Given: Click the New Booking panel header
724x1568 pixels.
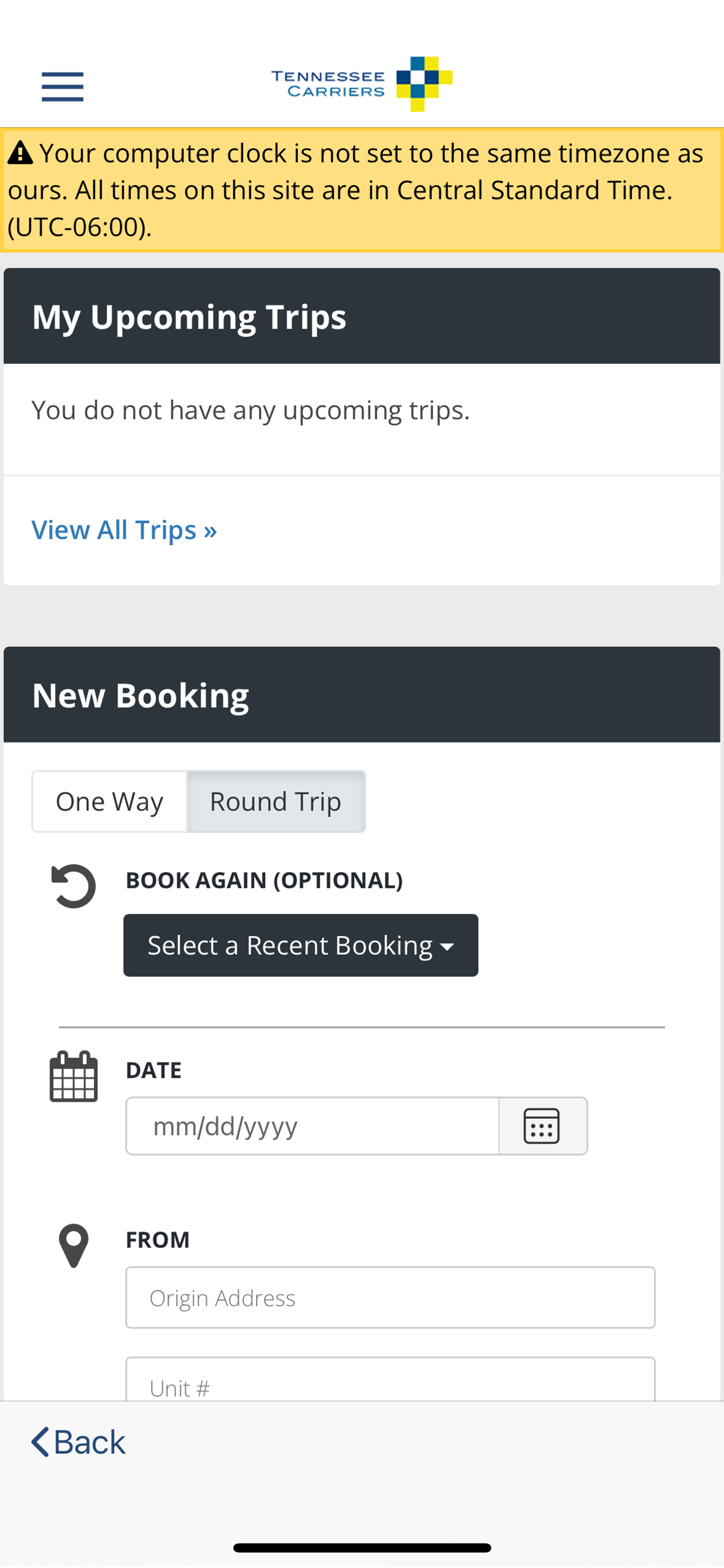Looking at the screenshot, I should [x=362, y=695].
